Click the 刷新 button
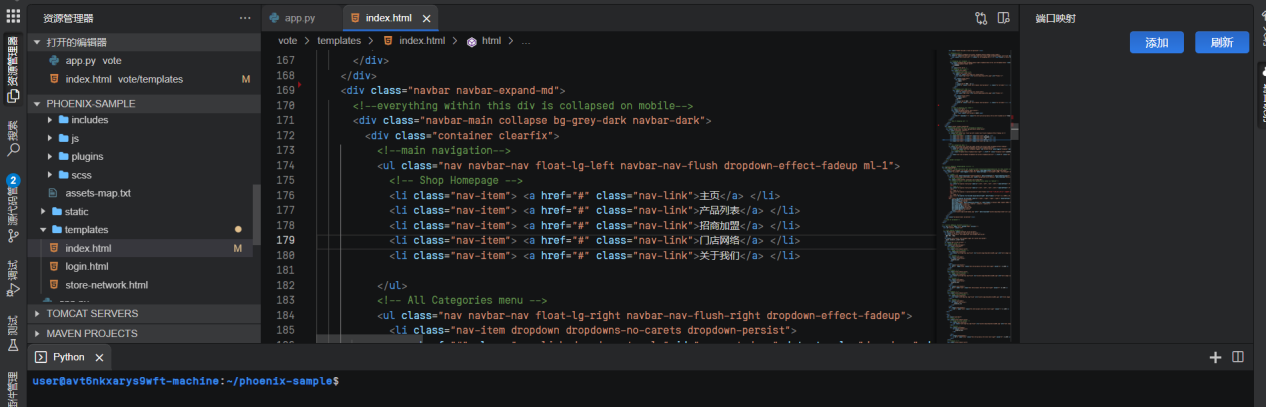 point(1221,42)
